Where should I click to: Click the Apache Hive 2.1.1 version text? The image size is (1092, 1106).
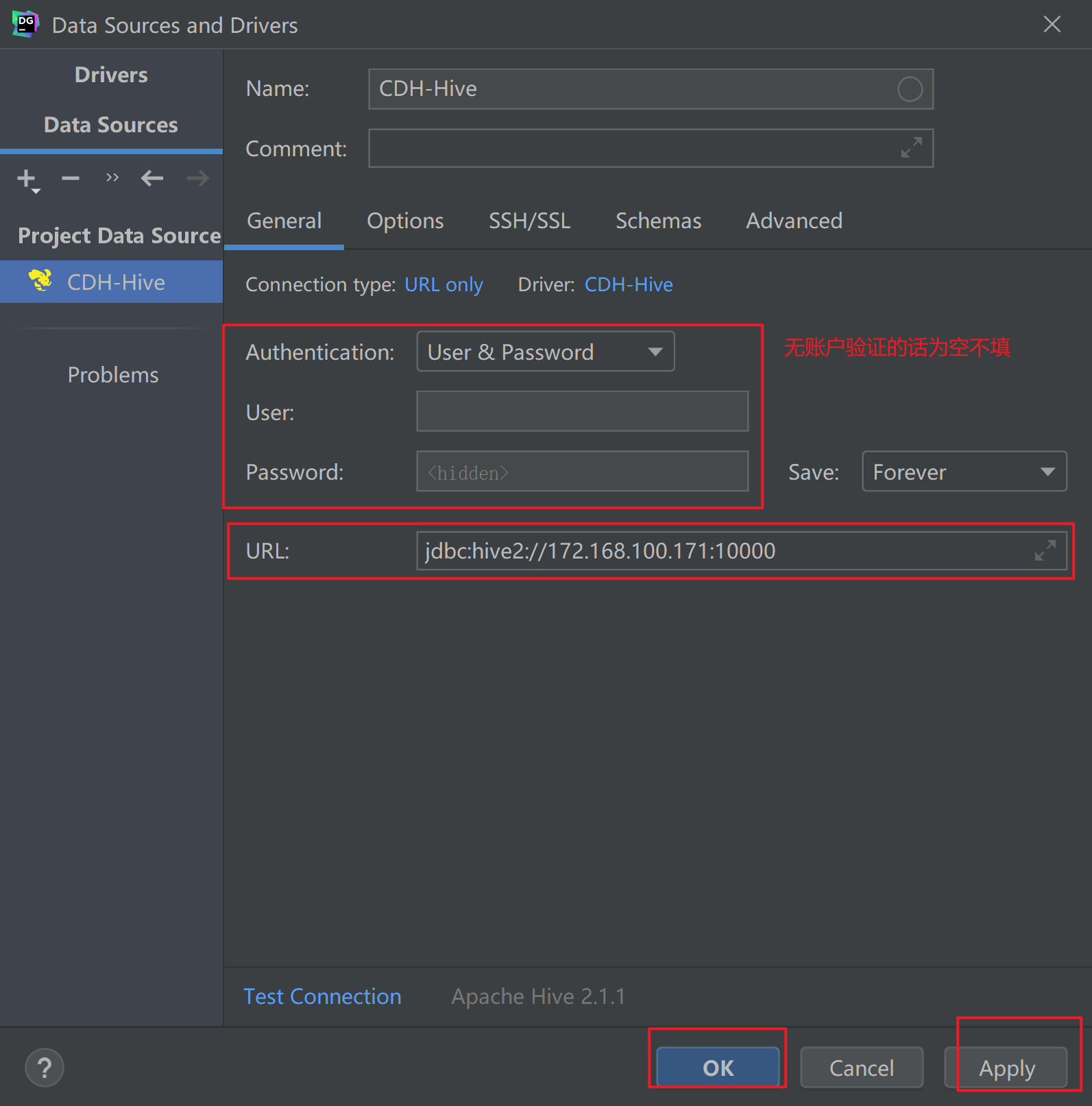point(538,996)
